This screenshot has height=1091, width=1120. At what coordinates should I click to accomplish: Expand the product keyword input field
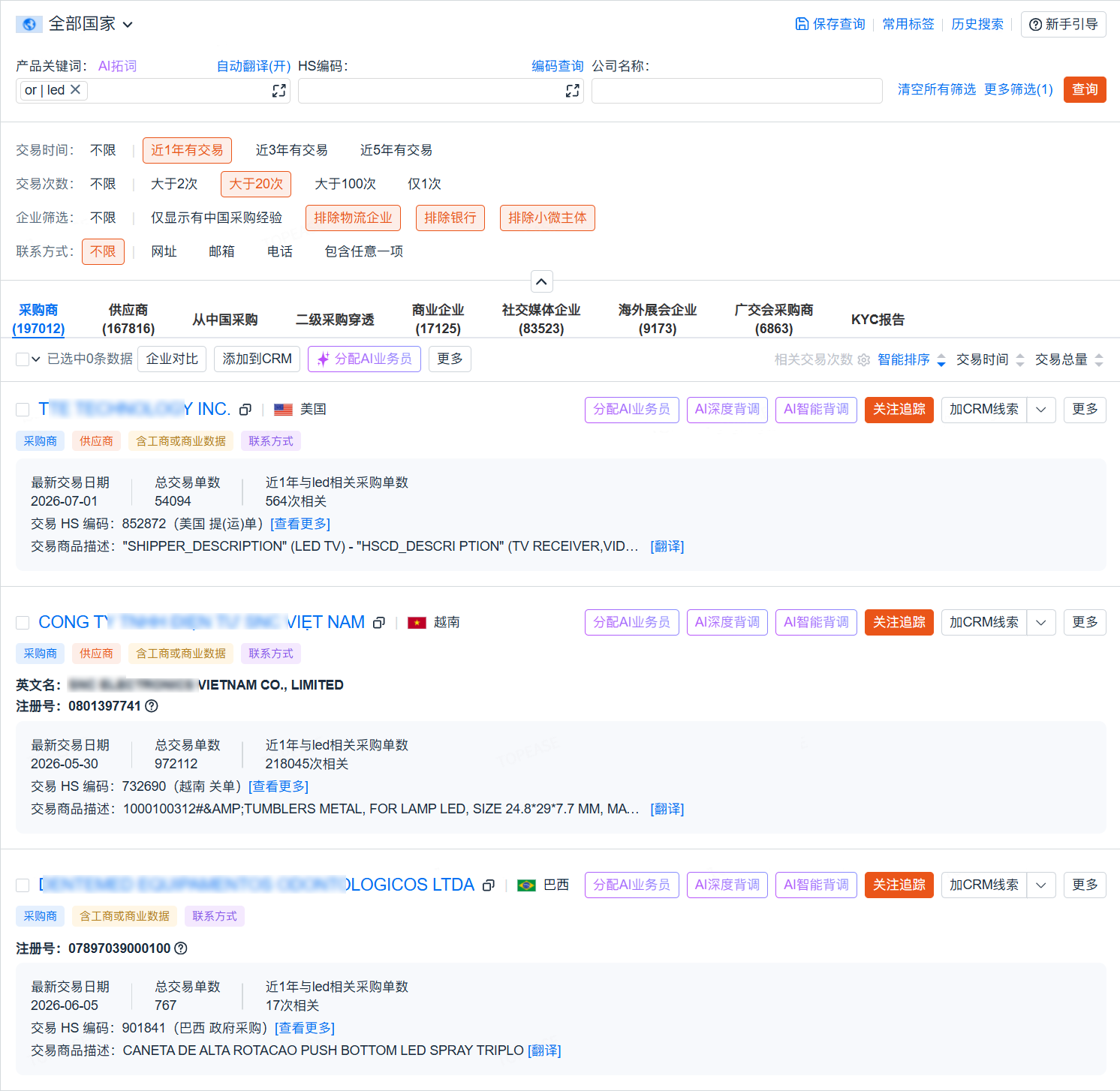coord(279,91)
